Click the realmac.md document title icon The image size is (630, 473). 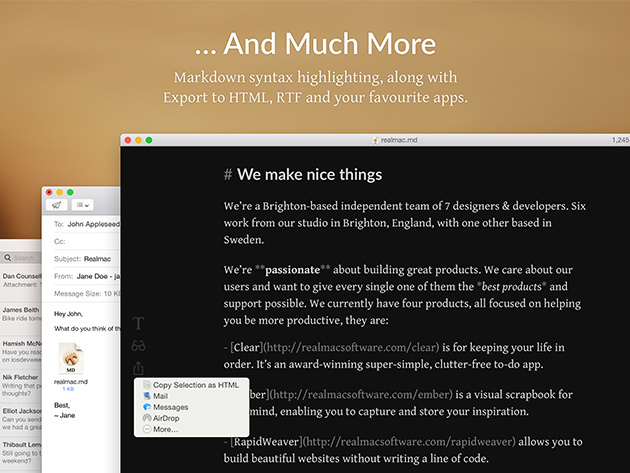pos(375,140)
